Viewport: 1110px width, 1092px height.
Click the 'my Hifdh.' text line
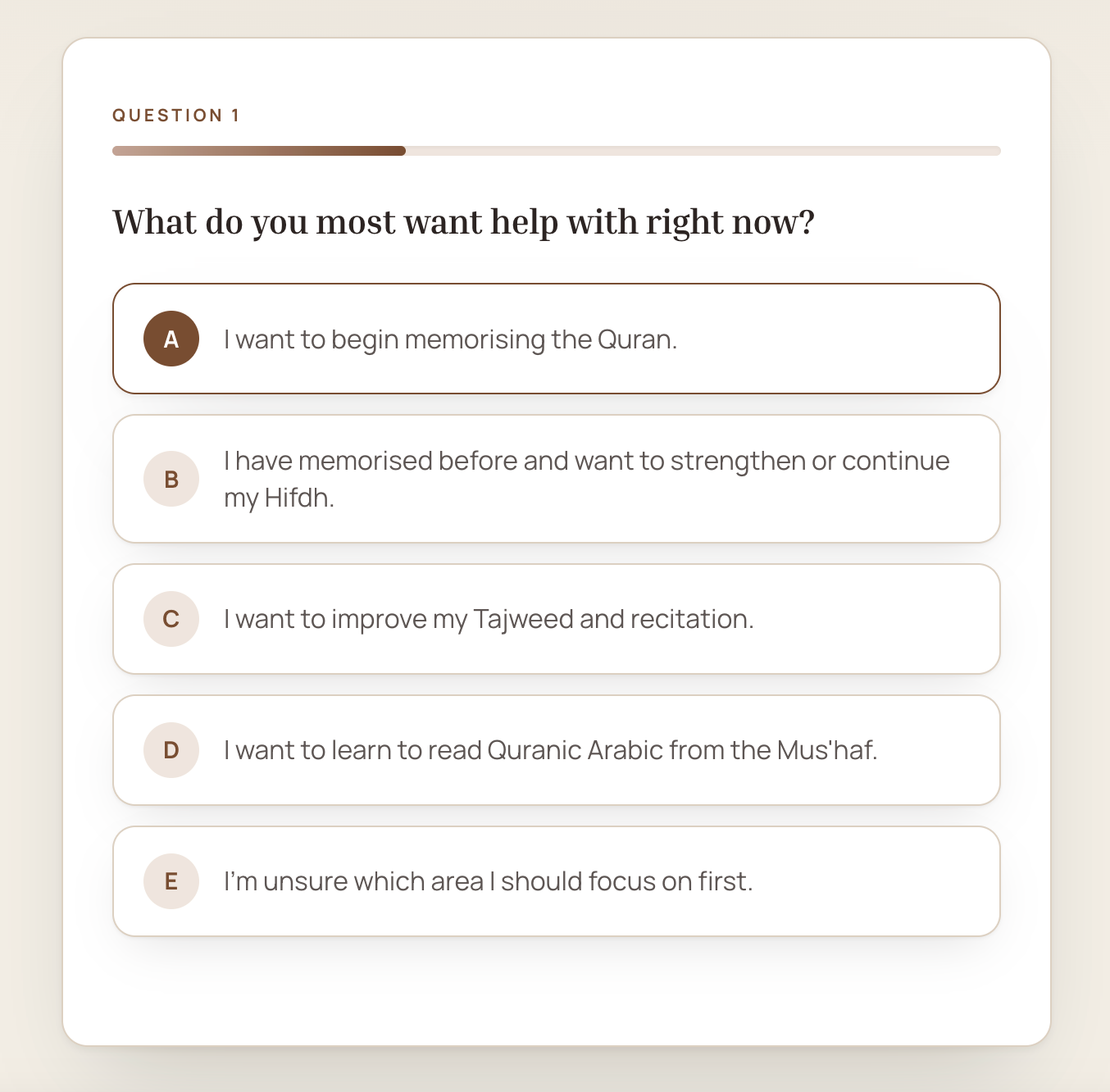point(280,498)
